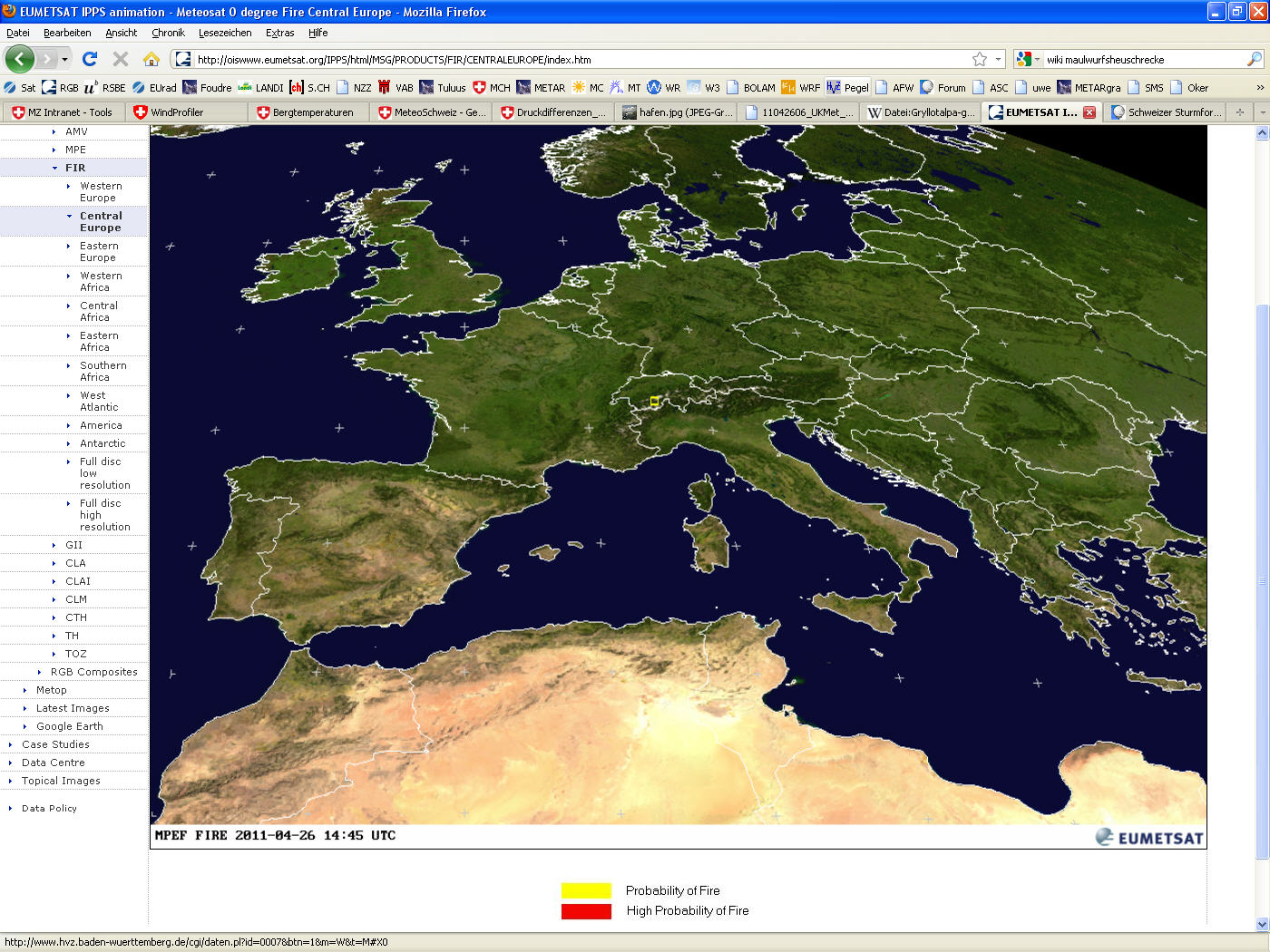Open the METAR bookmark in toolbar
Viewport: 1270px width, 952px height.
point(541,88)
